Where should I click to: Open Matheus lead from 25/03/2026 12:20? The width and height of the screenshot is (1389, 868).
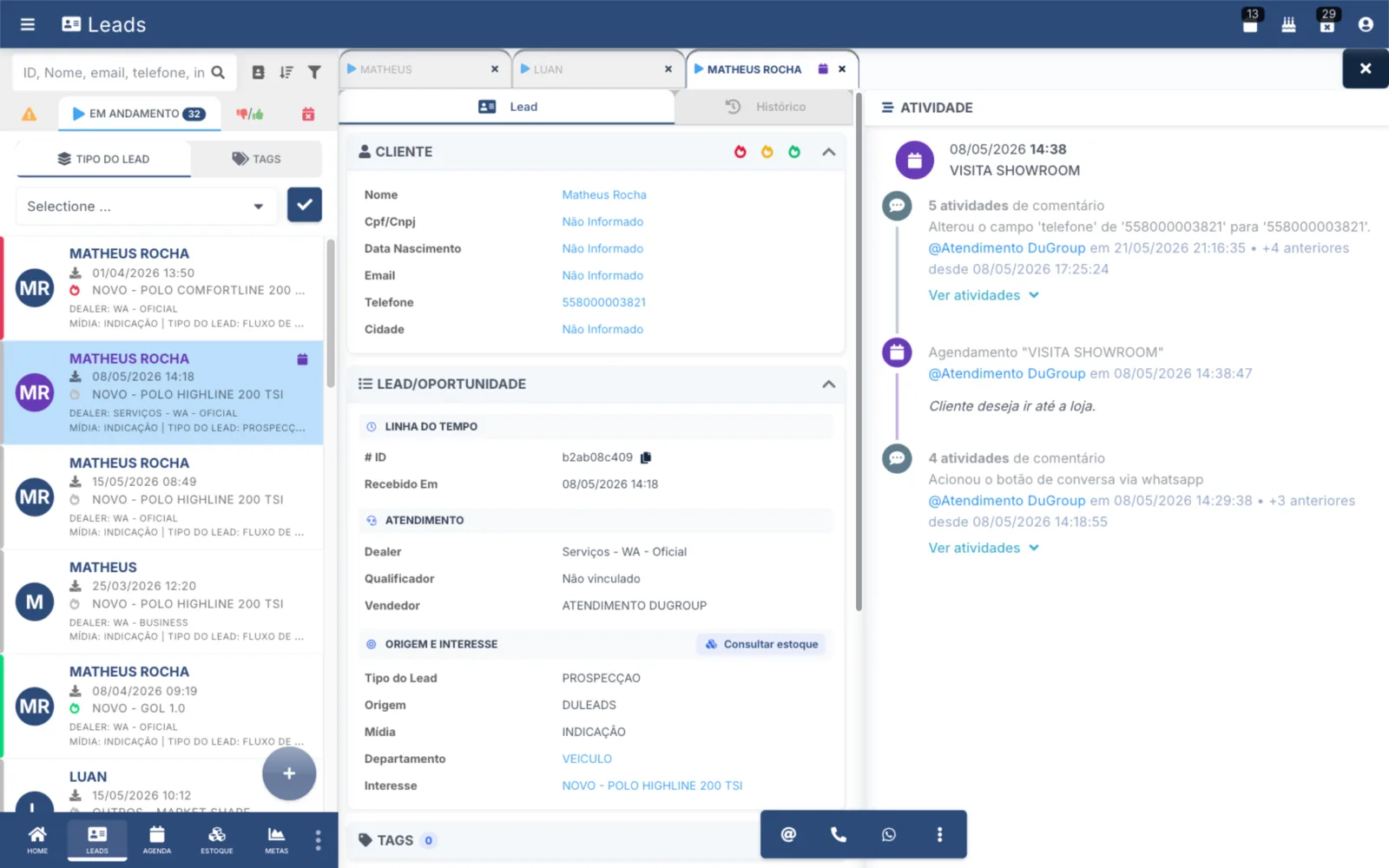click(163, 602)
